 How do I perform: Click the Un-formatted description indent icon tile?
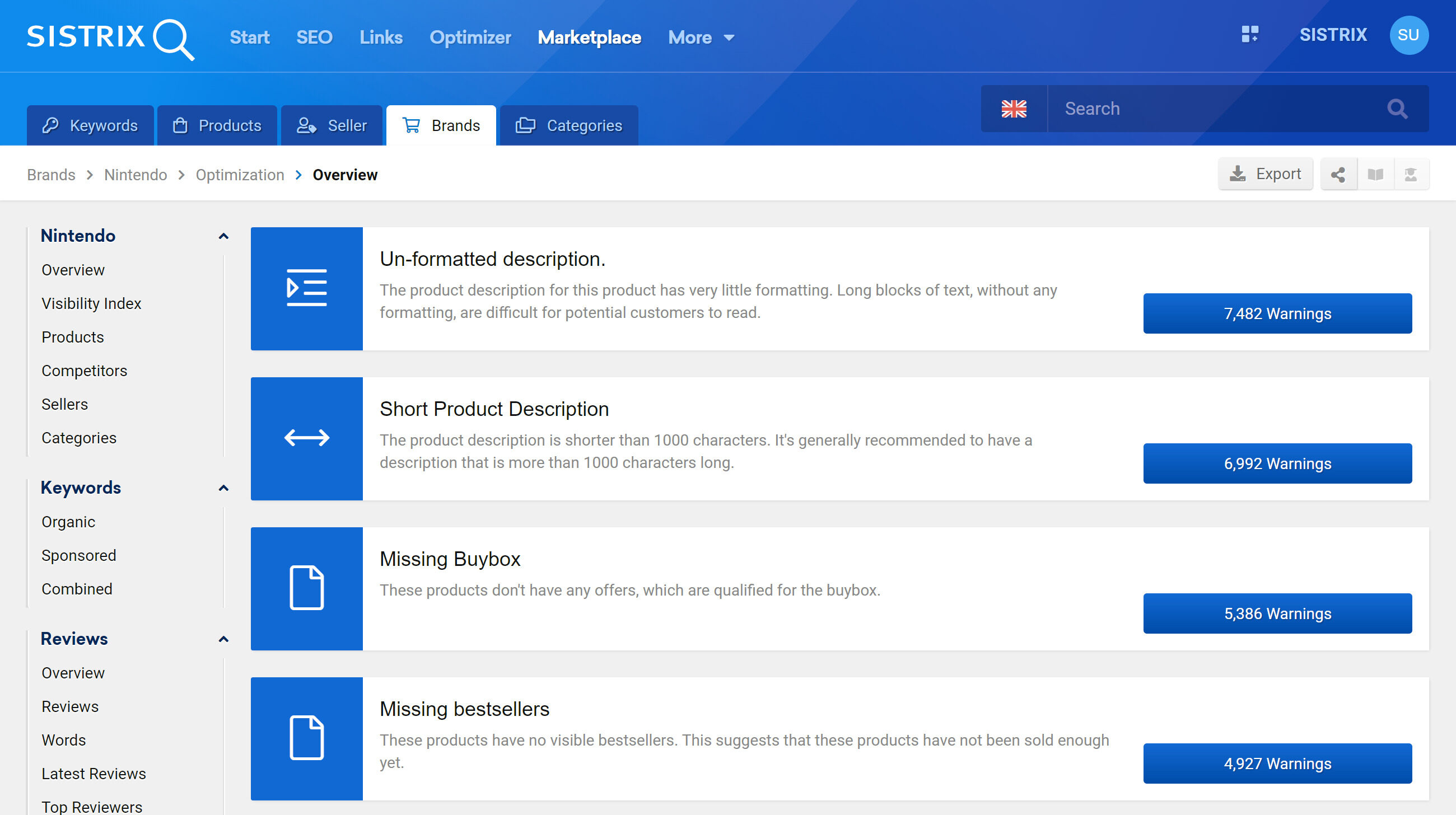pyautogui.click(x=307, y=289)
